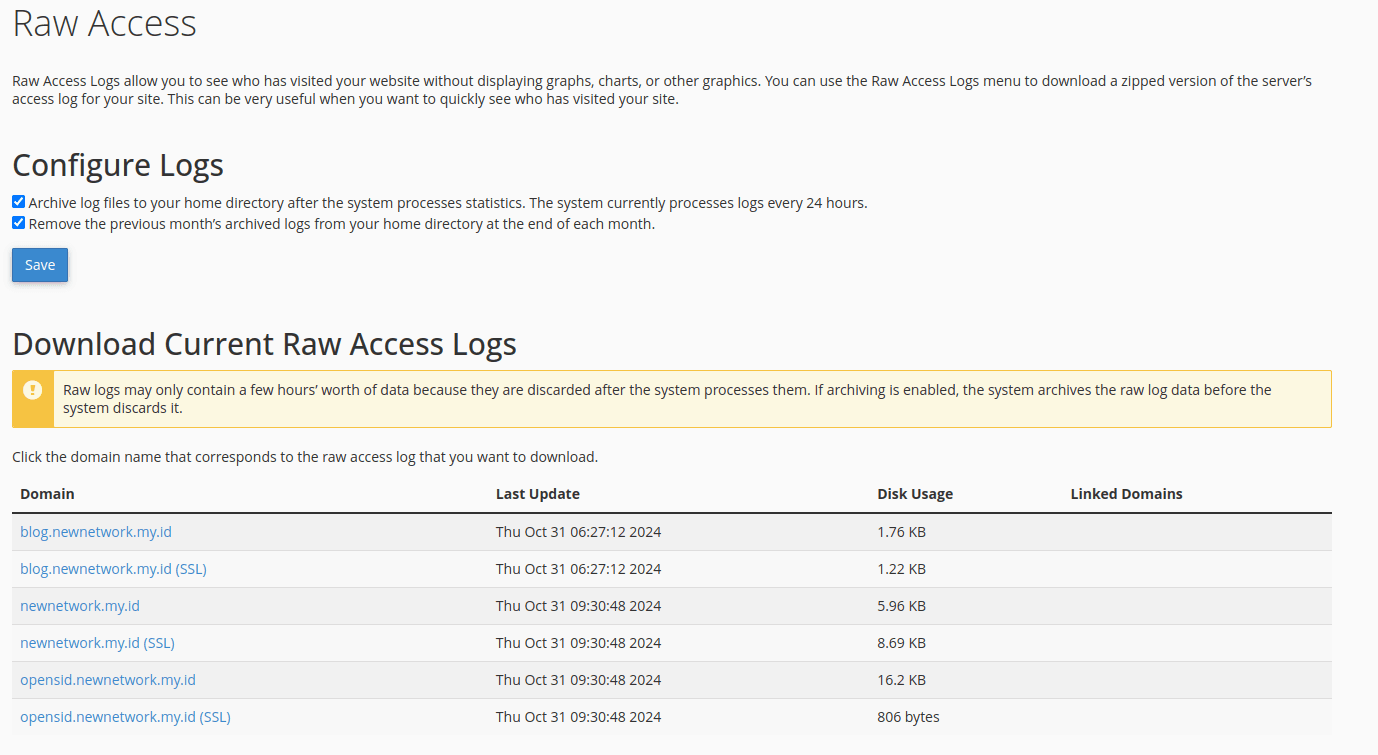The width and height of the screenshot is (1378, 755).
Task: Open the blog.newnetwork.my.id (SSL) log
Action: tap(113, 568)
